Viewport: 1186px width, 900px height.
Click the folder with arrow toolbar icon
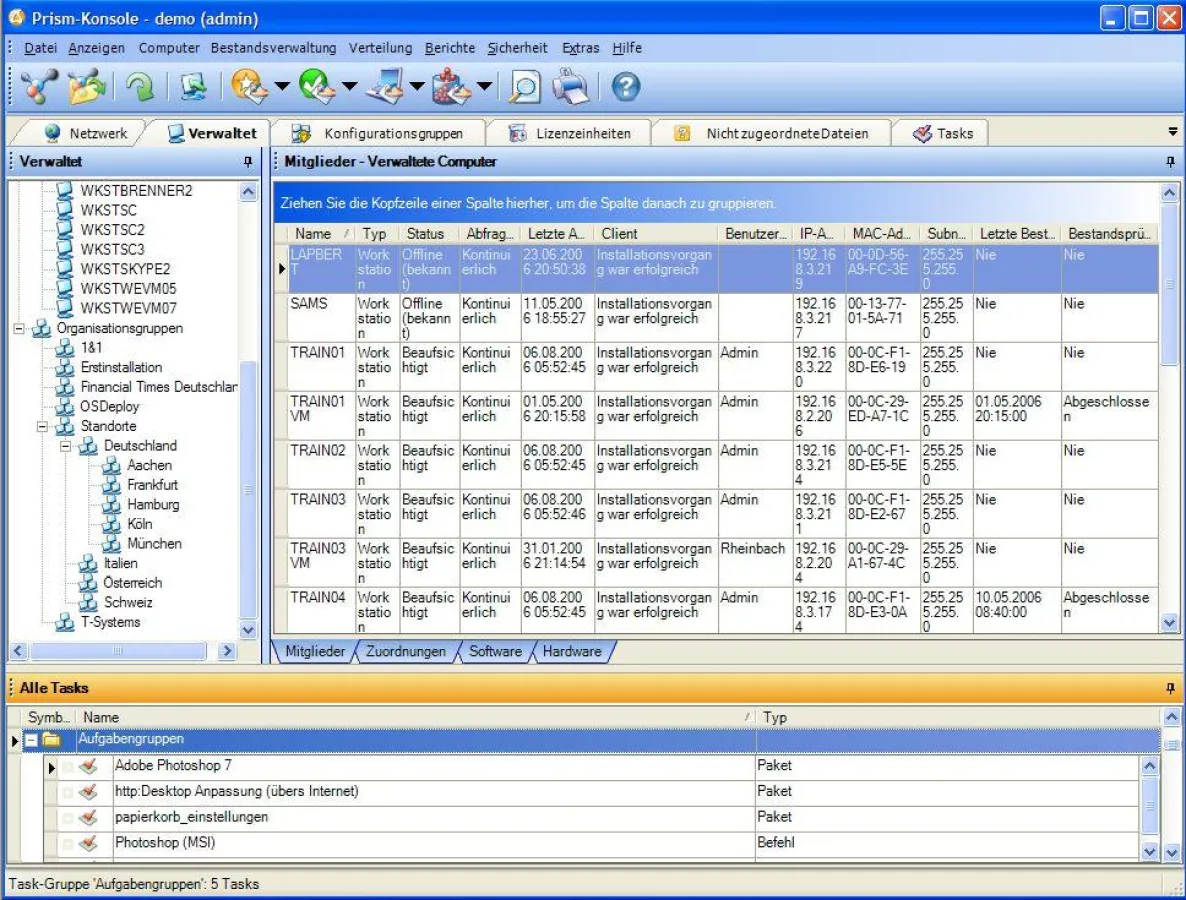[87, 88]
